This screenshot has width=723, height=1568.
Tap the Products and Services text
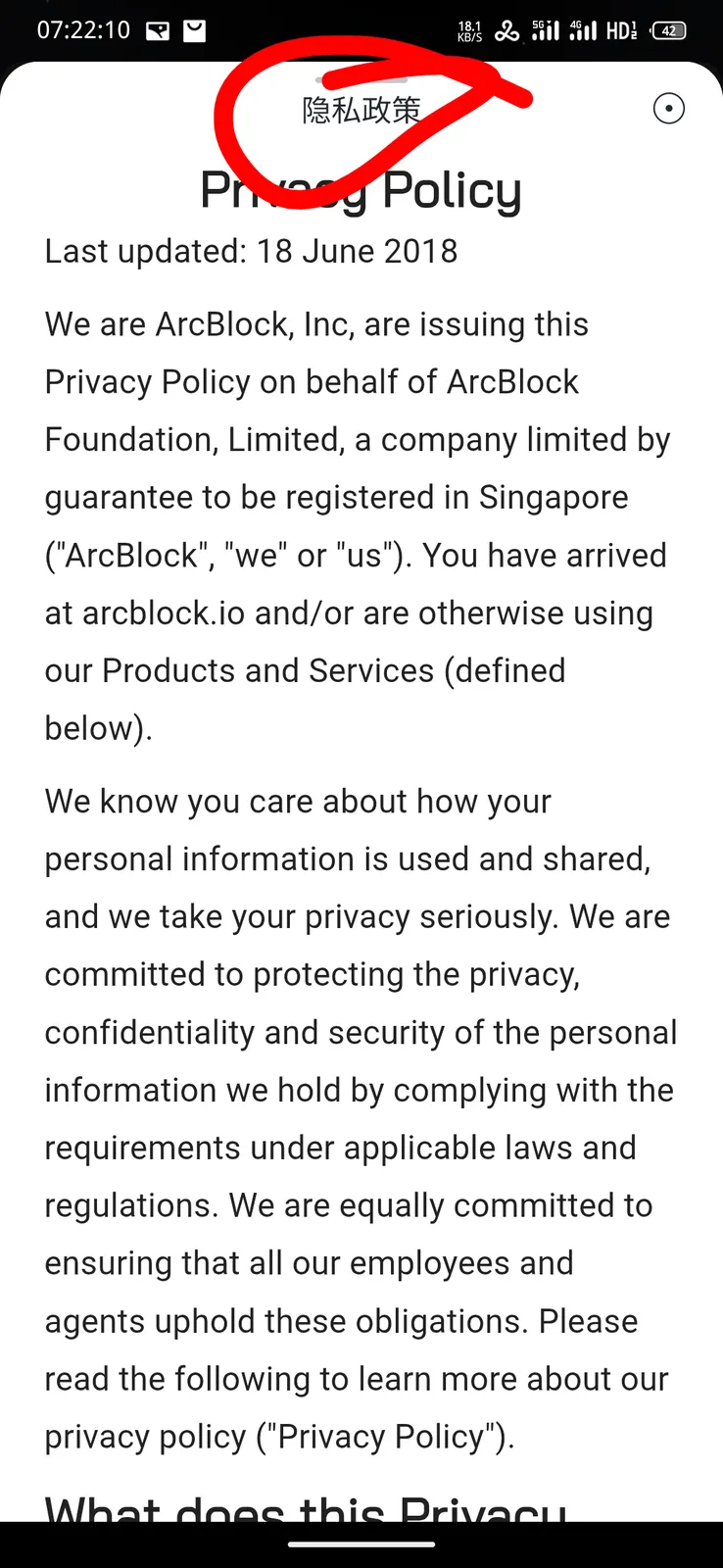coord(268,671)
